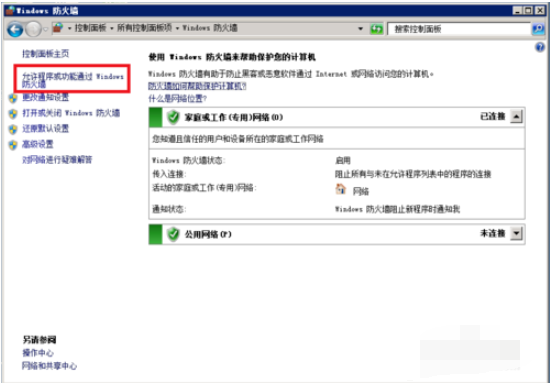This screenshot has height=383, width=550.
Task: Open 网络和共享中心 link
Action: click(x=49, y=366)
